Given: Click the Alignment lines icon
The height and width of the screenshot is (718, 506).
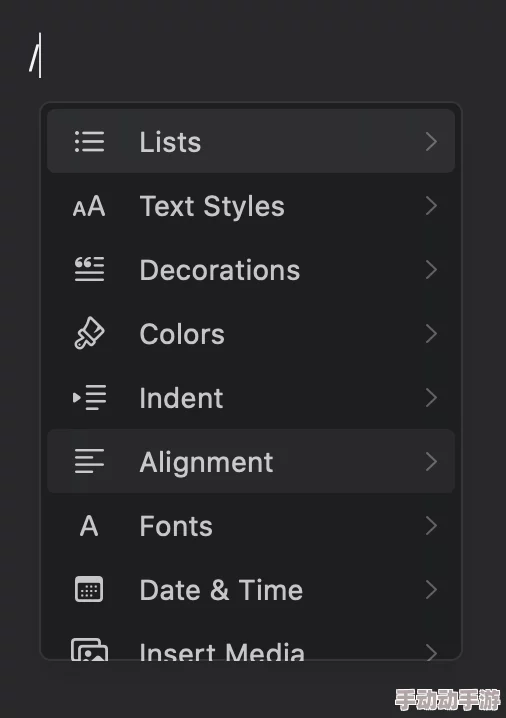Looking at the screenshot, I should click(x=89, y=461).
